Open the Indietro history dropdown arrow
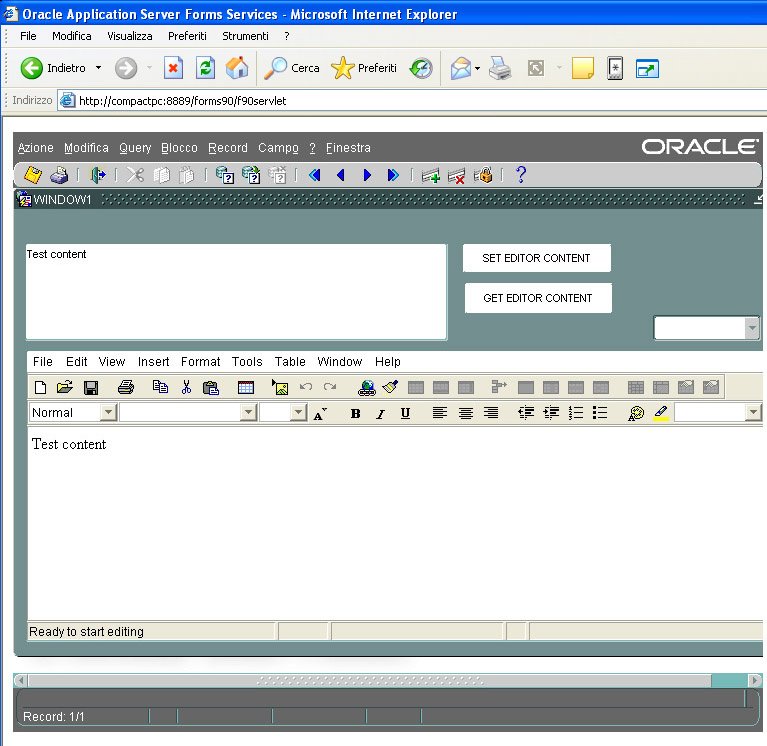Viewport: 767px width, 746px height. tap(98, 68)
